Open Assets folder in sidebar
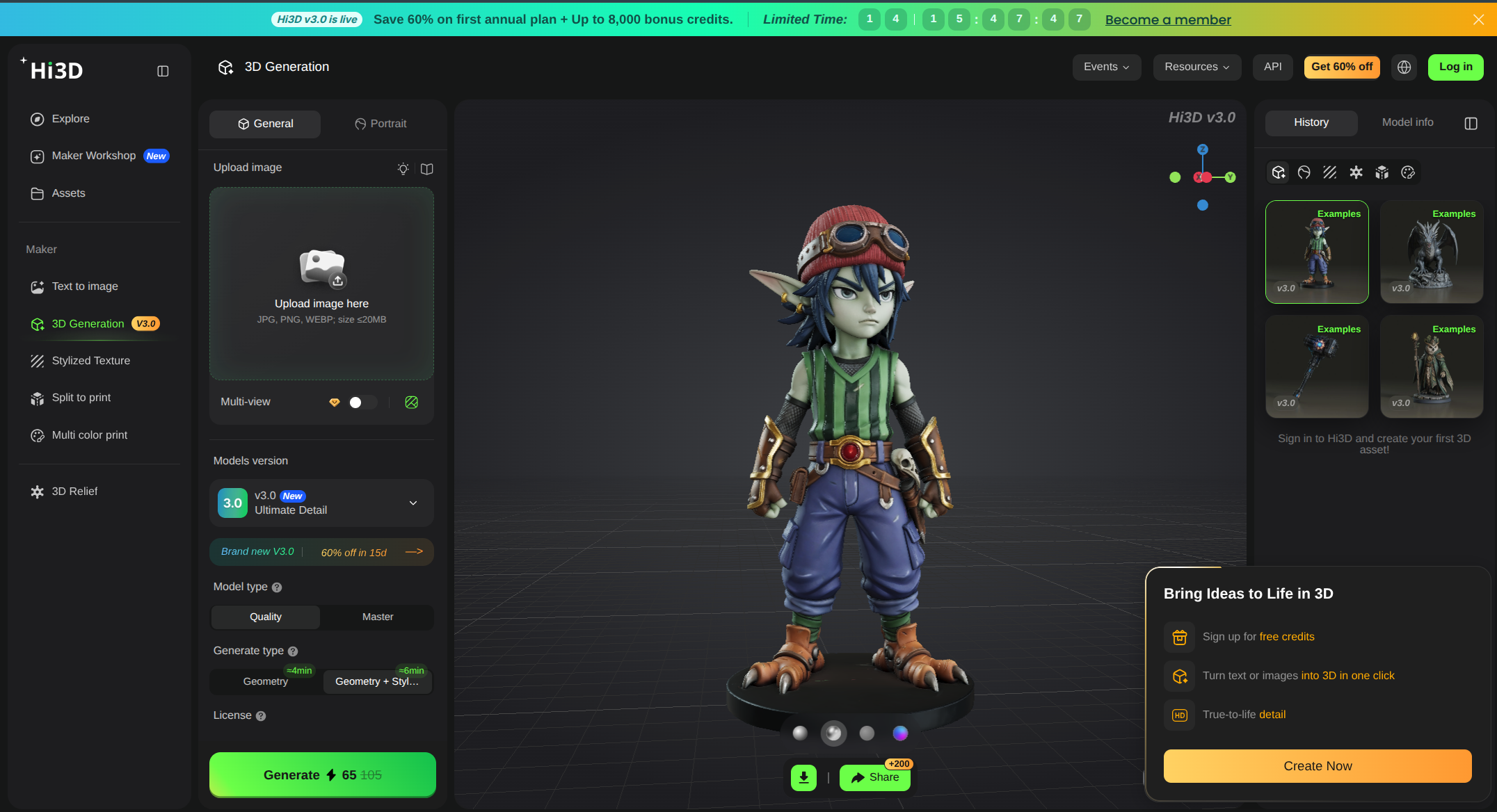Viewport: 1497px width, 812px height. (58, 193)
